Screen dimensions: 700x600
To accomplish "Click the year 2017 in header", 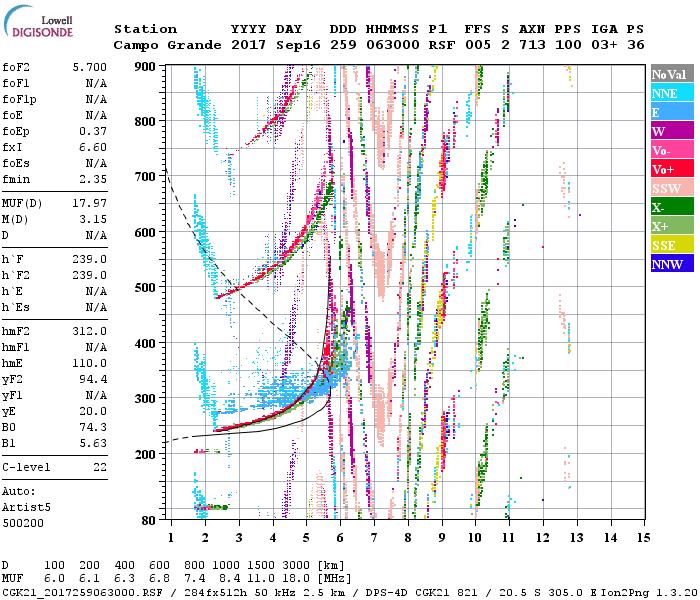I will (x=248, y=45).
